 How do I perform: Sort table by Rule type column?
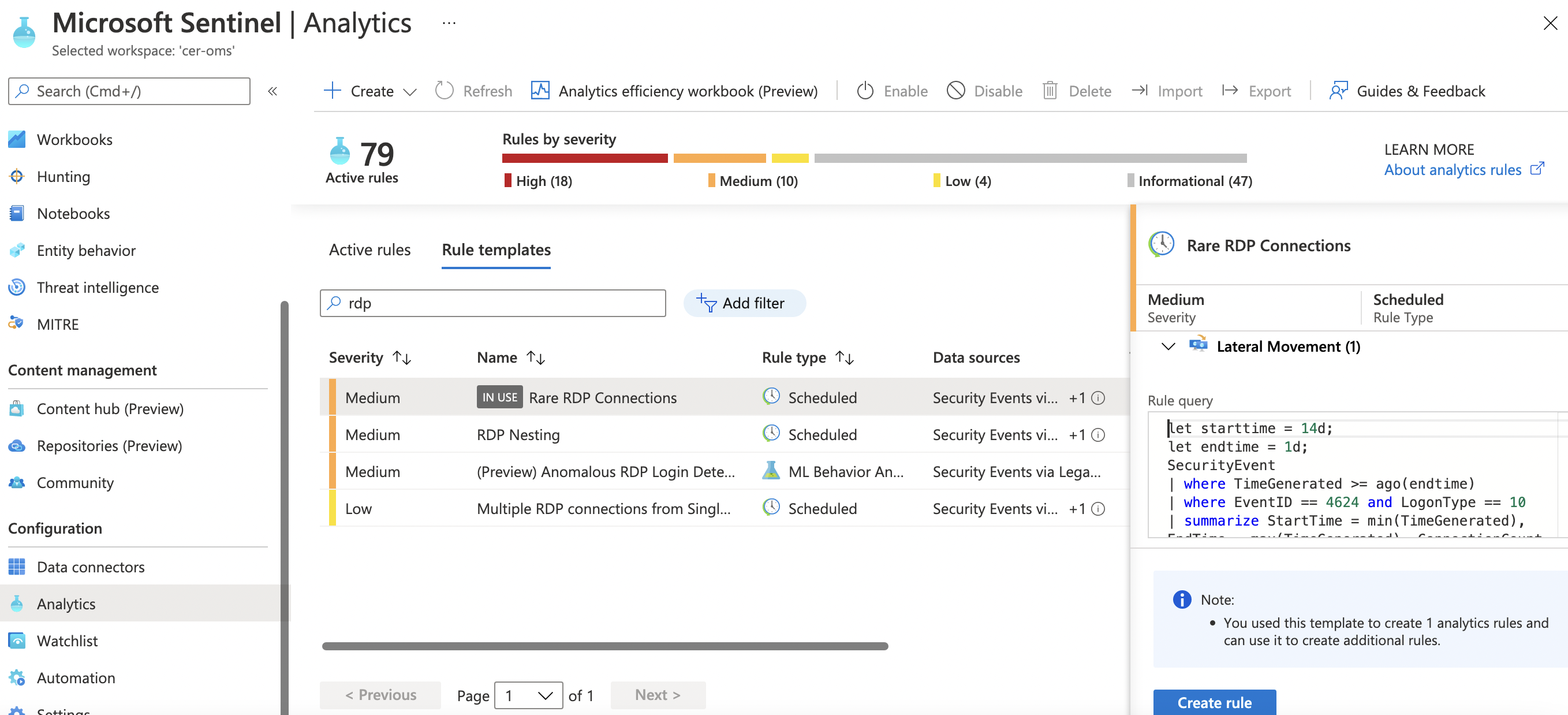844,357
